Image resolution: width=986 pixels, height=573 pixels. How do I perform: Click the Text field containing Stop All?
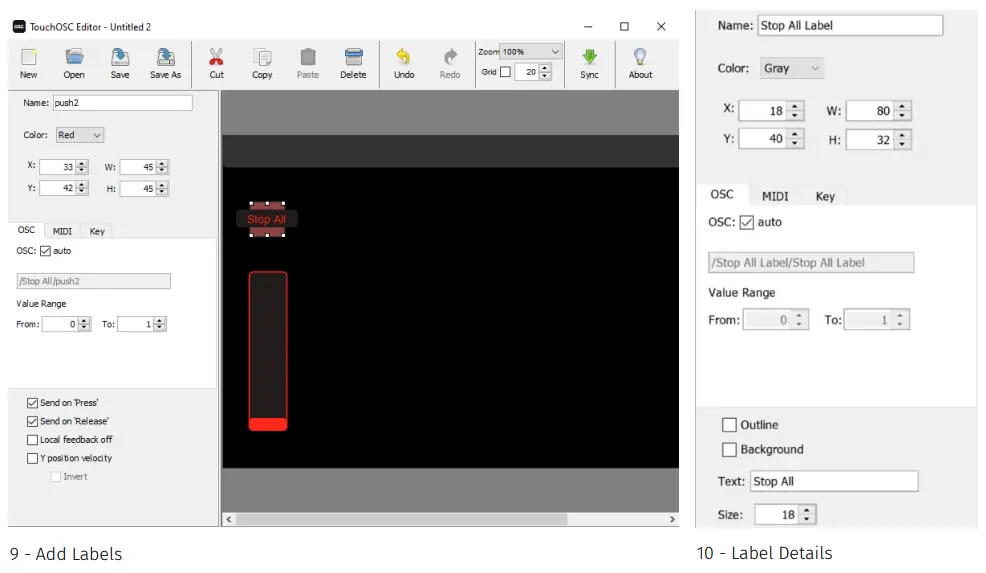point(834,482)
